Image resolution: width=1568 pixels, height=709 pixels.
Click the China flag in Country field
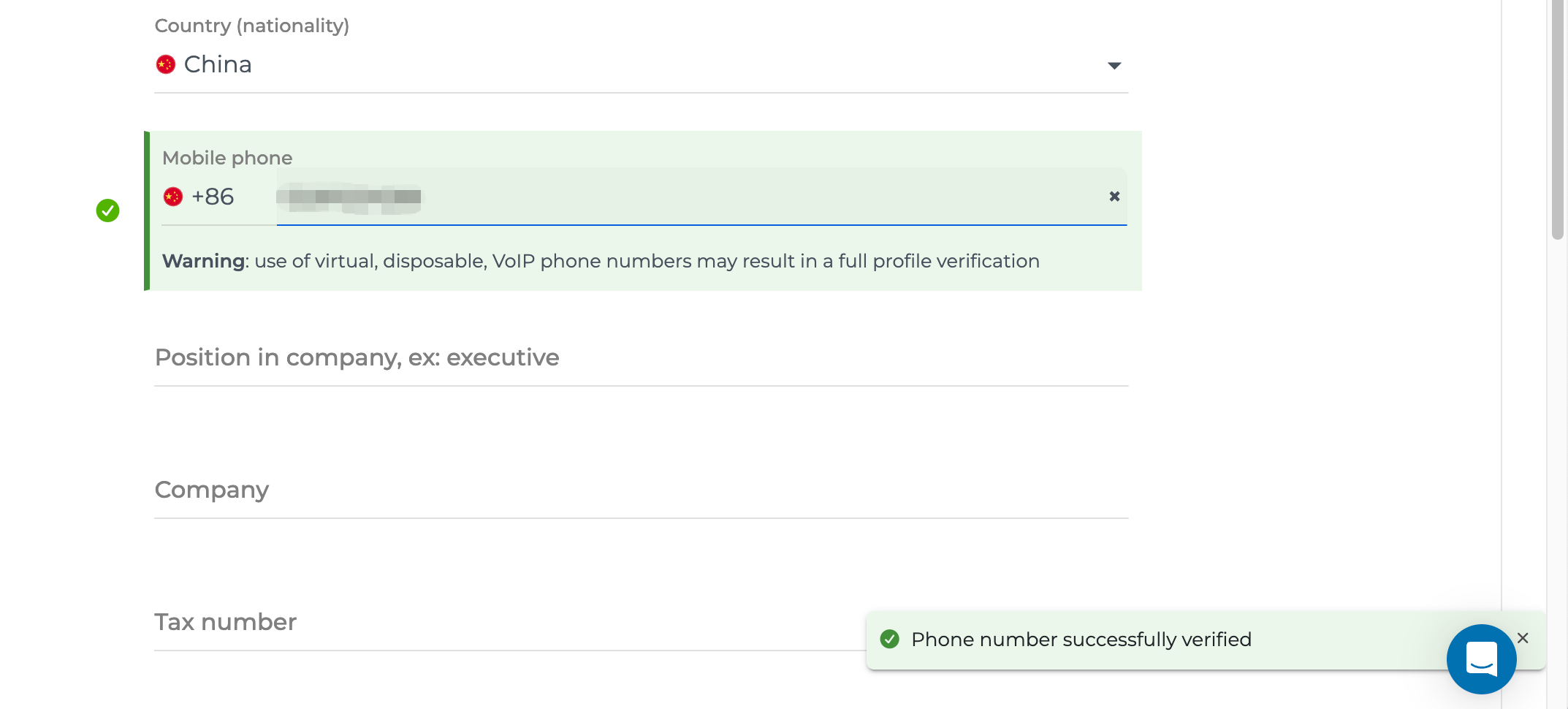click(166, 65)
